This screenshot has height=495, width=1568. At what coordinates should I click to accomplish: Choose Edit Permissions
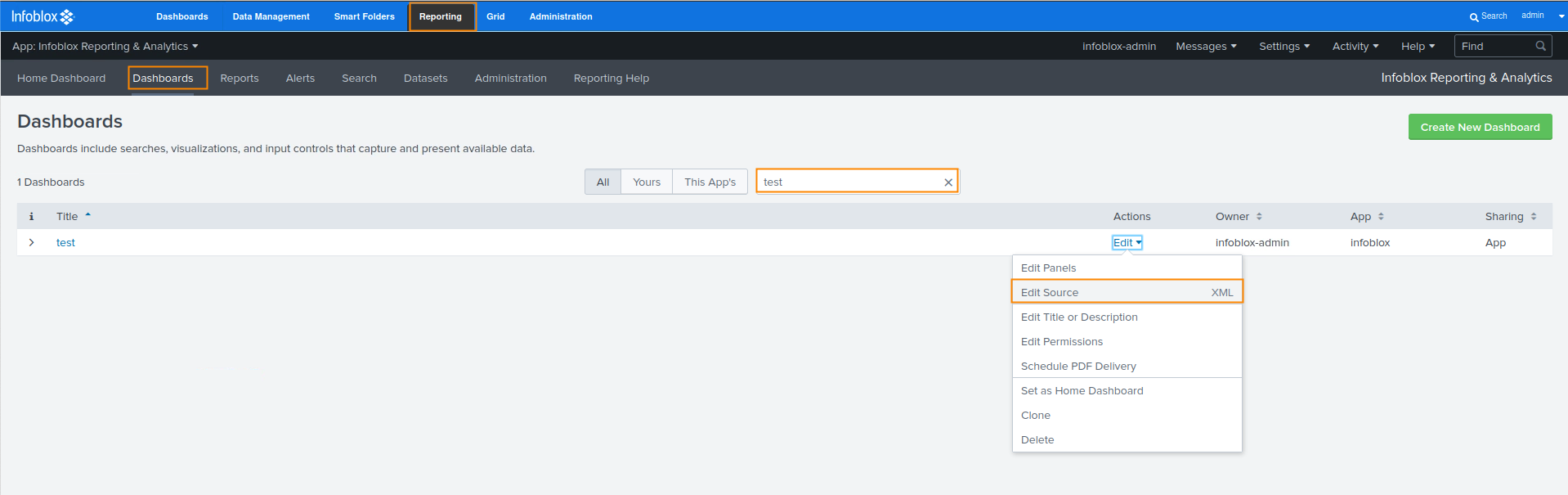click(1127, 342)
